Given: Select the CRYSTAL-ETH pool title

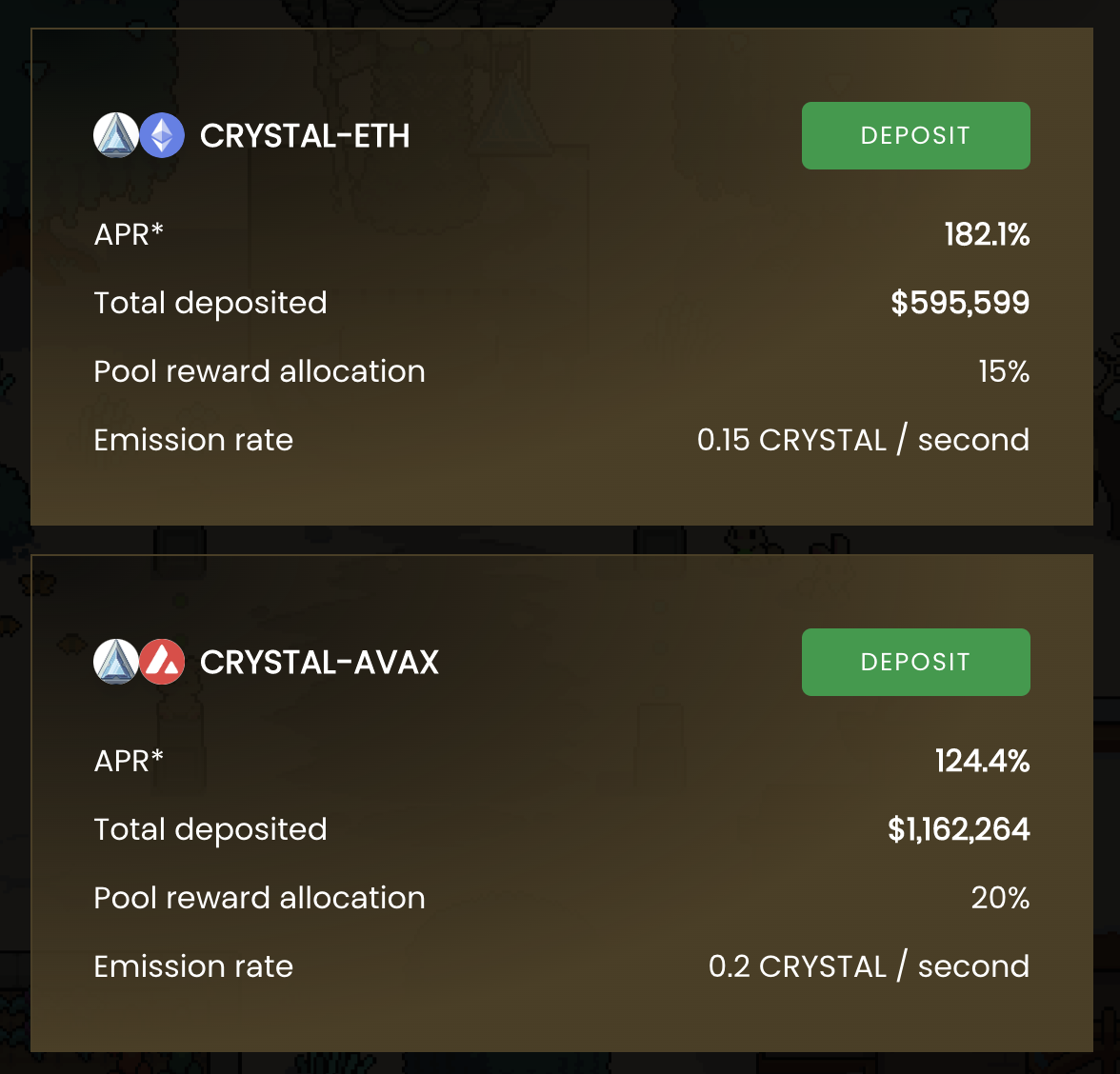Looking at the screenshot, I should coord(305,135).
